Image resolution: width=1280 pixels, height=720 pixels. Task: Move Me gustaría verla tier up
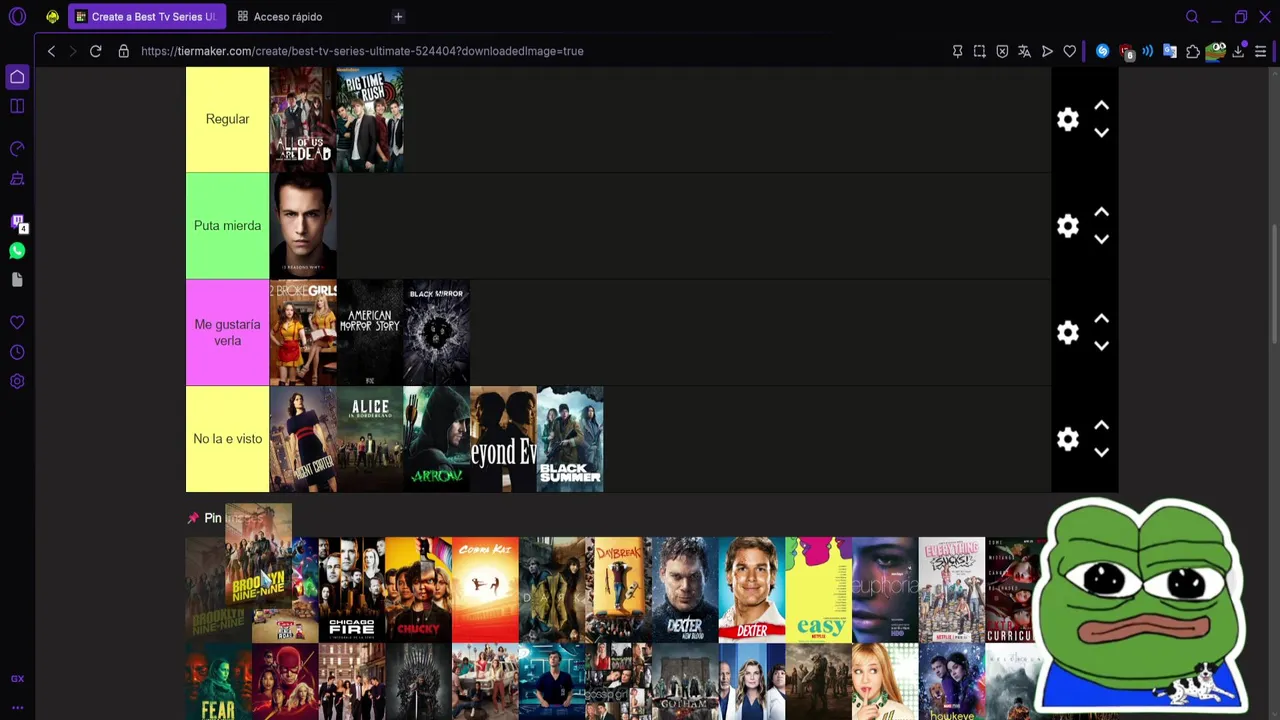(x=1101, y=318)
